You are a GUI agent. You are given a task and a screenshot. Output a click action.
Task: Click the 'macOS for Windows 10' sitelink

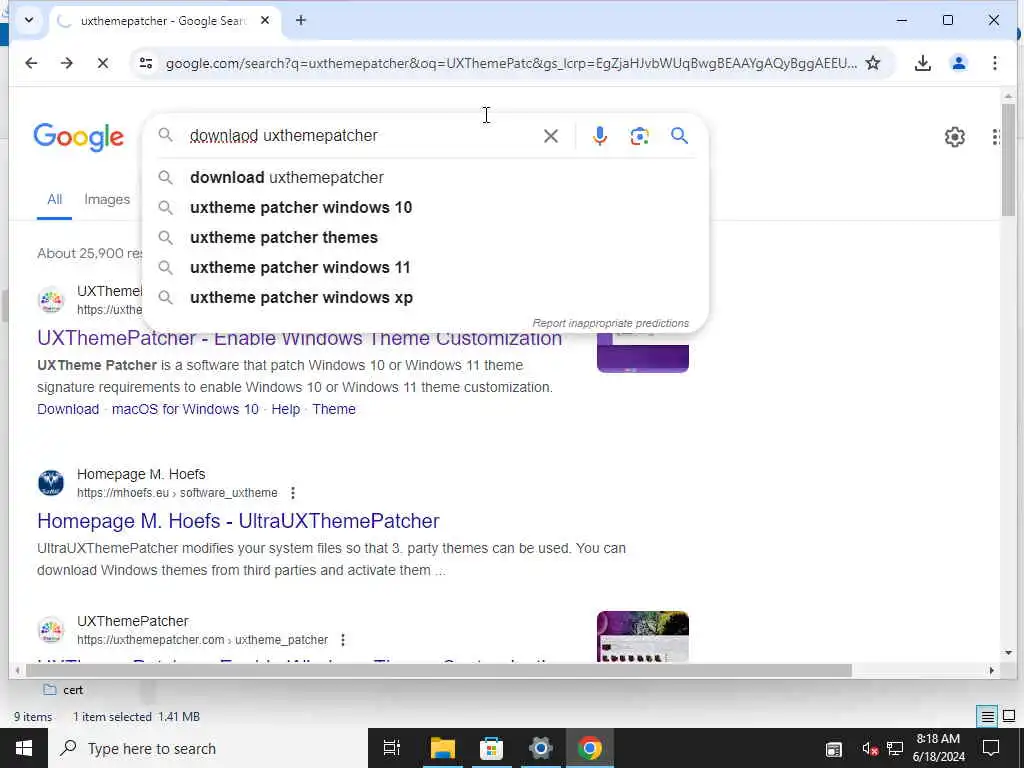coord(185,409)
